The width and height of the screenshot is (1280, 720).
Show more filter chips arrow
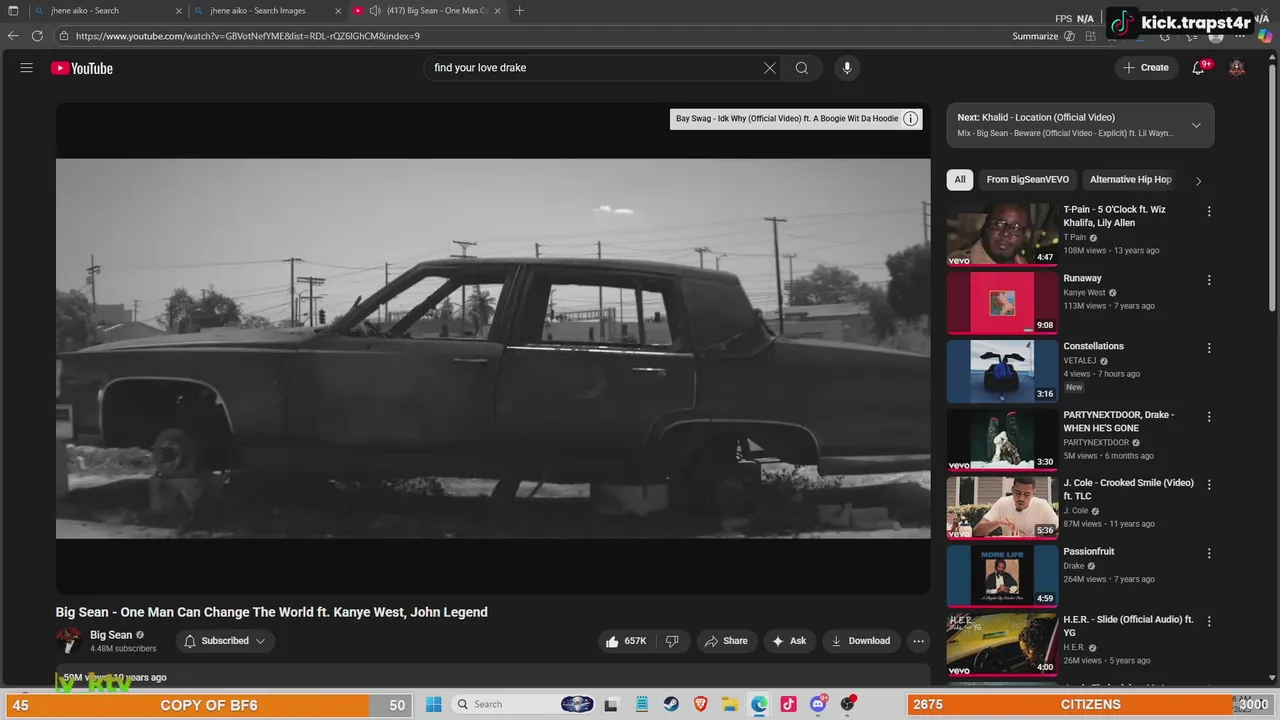coord(1198,181)
